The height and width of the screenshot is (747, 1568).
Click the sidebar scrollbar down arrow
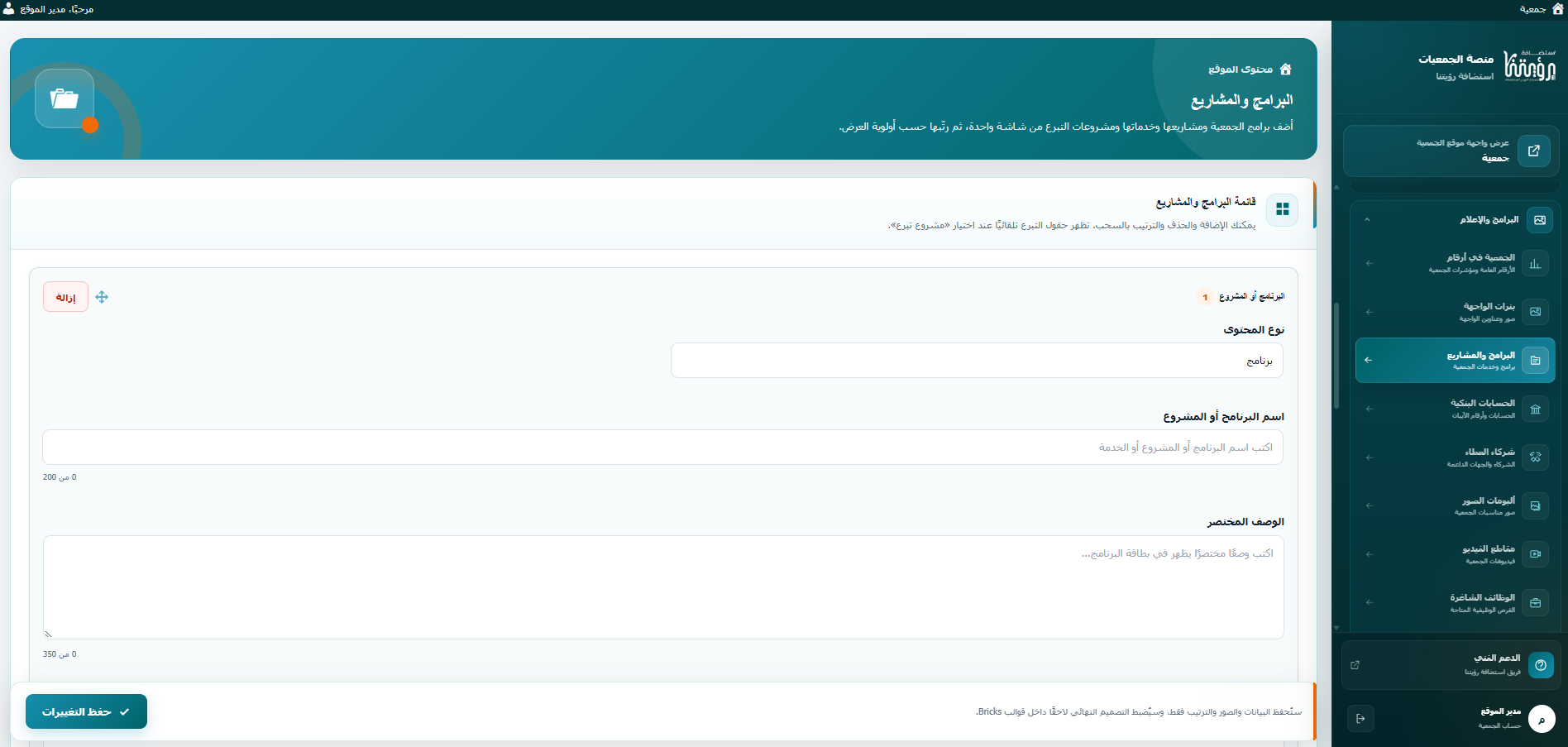(x=1336, y=628)
